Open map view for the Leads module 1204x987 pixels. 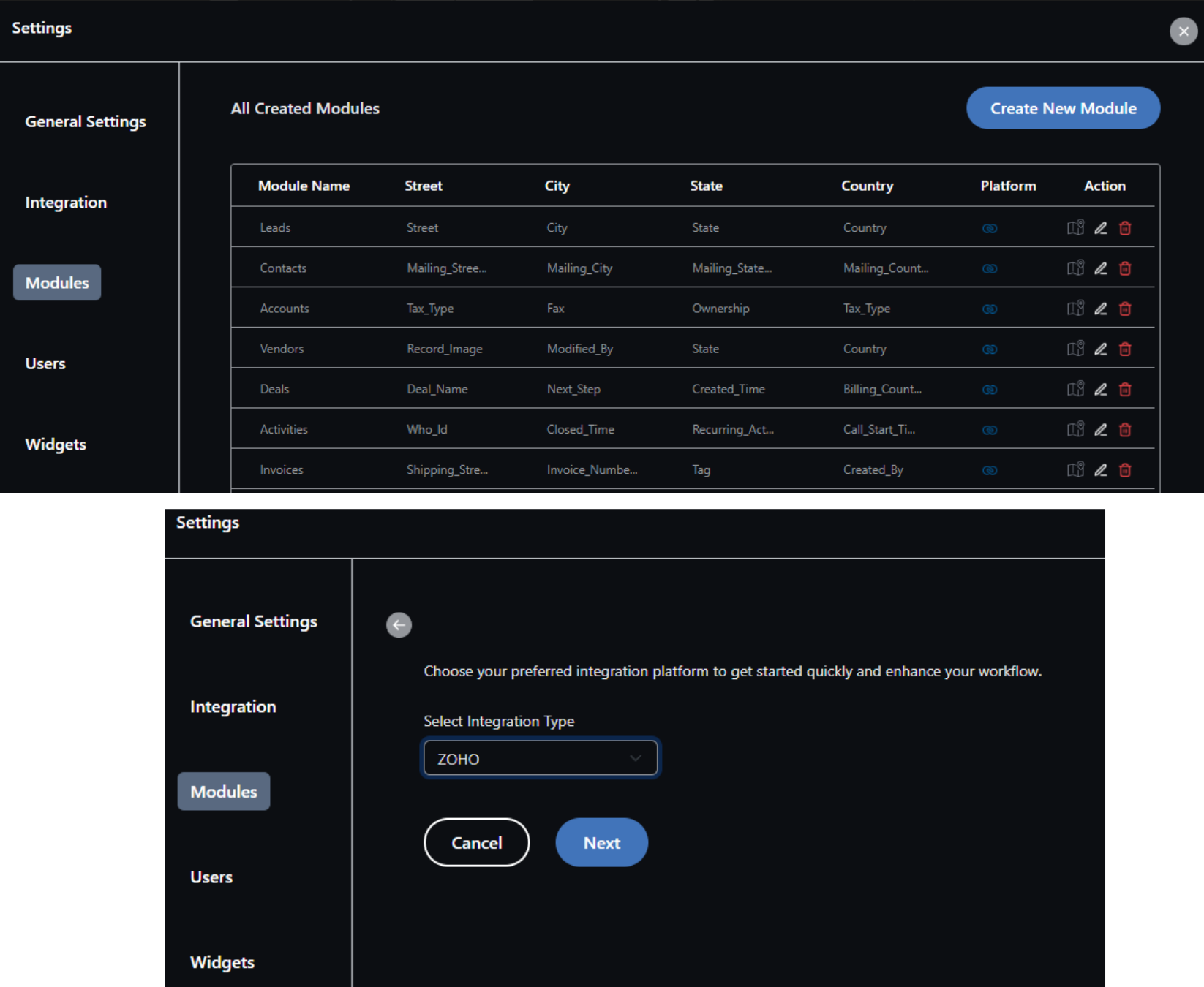click(x=1075, y=228)
